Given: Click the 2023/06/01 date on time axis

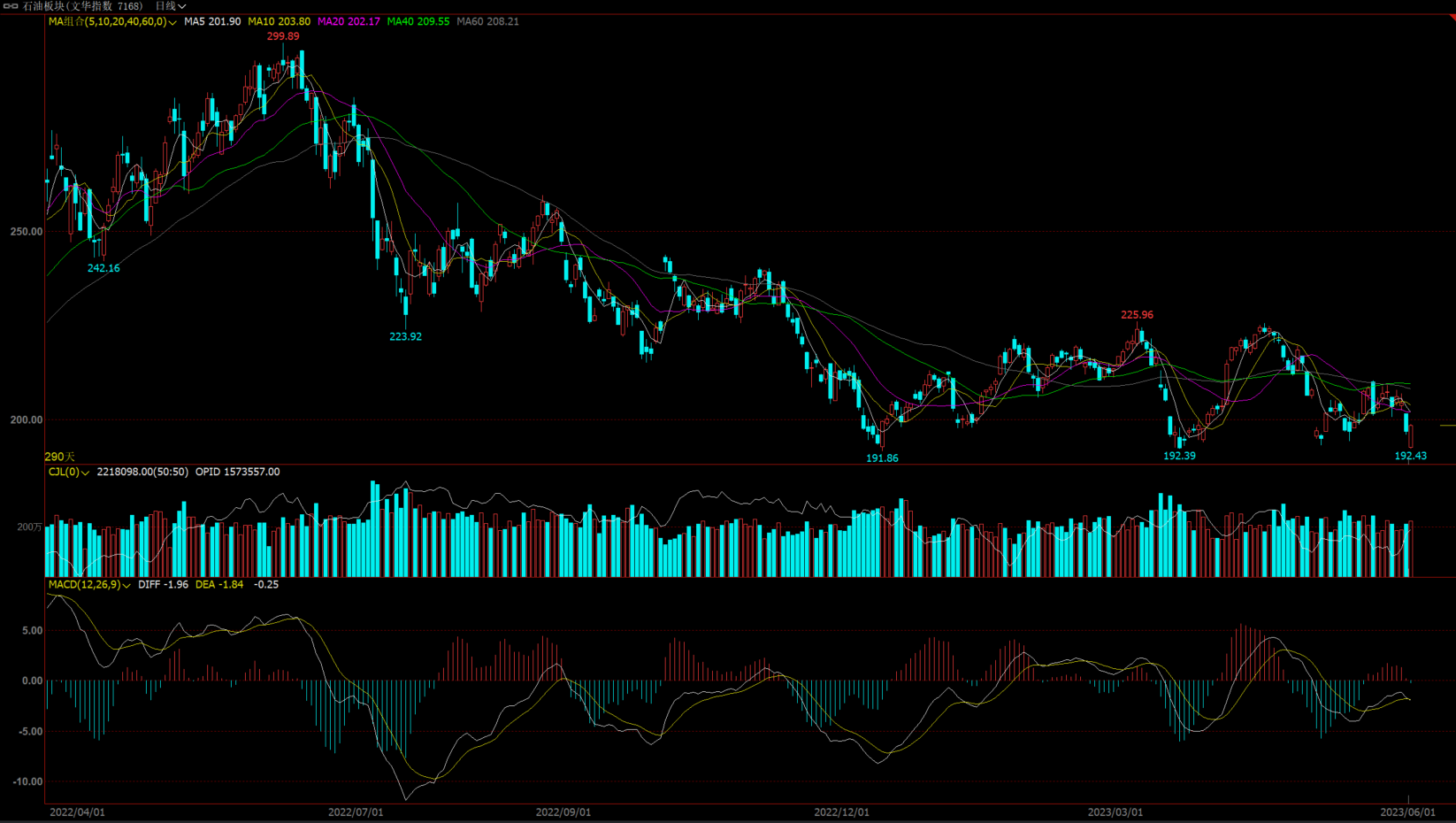Looking at the screenshot, I should tap(1408, 812).
